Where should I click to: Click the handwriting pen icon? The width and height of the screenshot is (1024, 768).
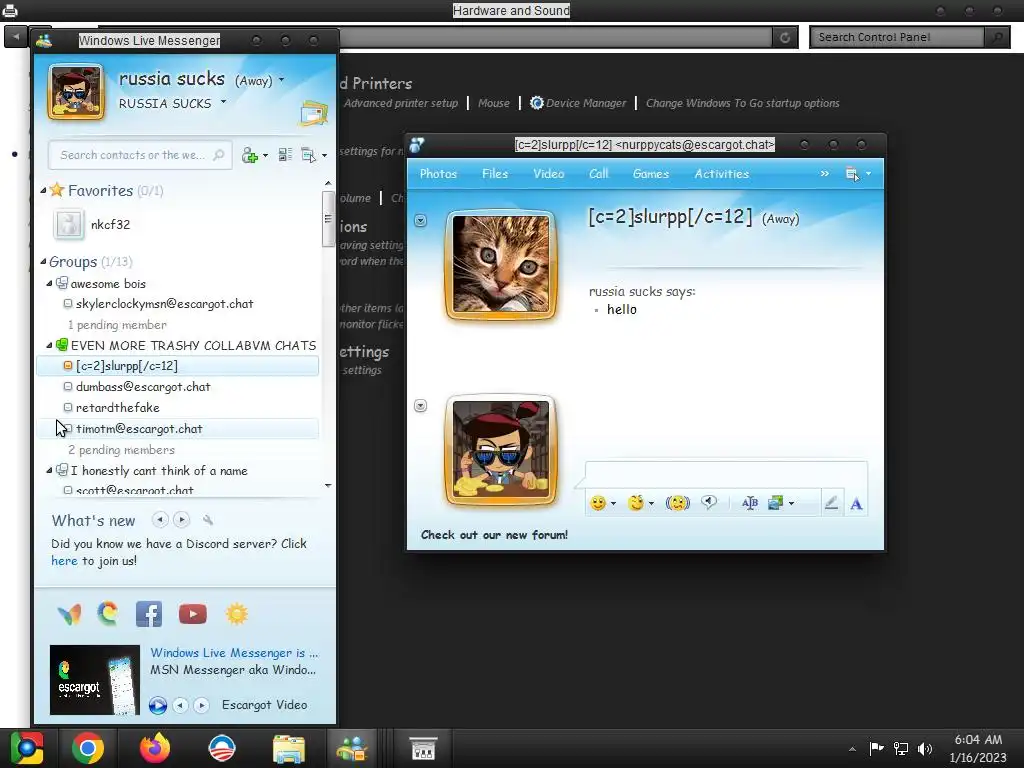(831, 503)
